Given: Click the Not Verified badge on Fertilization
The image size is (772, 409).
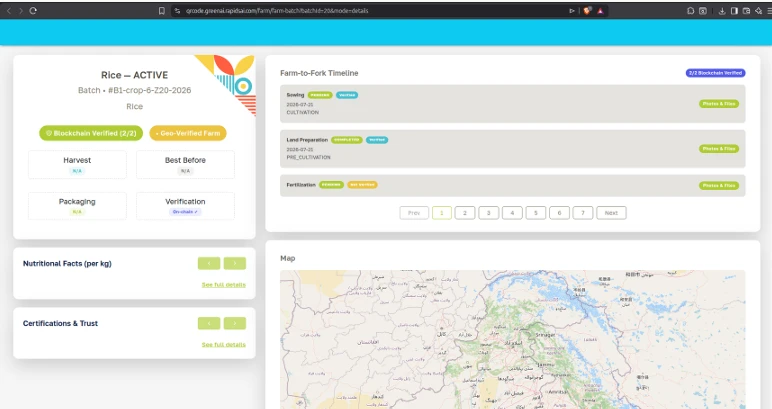Looking at the screenshot, I should (362, 185).
